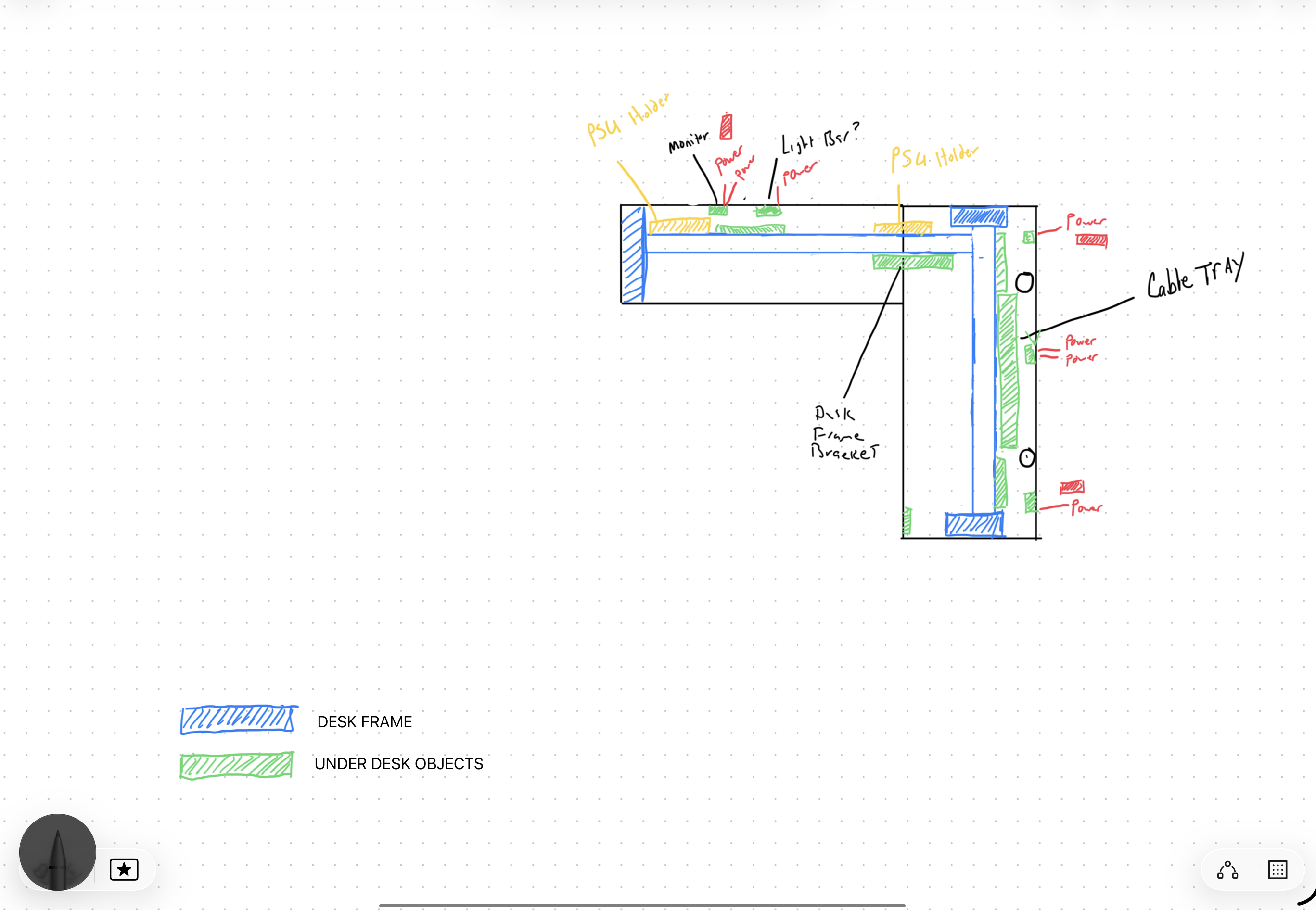Tap the red hatched rectangle above Monitor
This screenshot has width=1316, height=910.
coord(726,126)
